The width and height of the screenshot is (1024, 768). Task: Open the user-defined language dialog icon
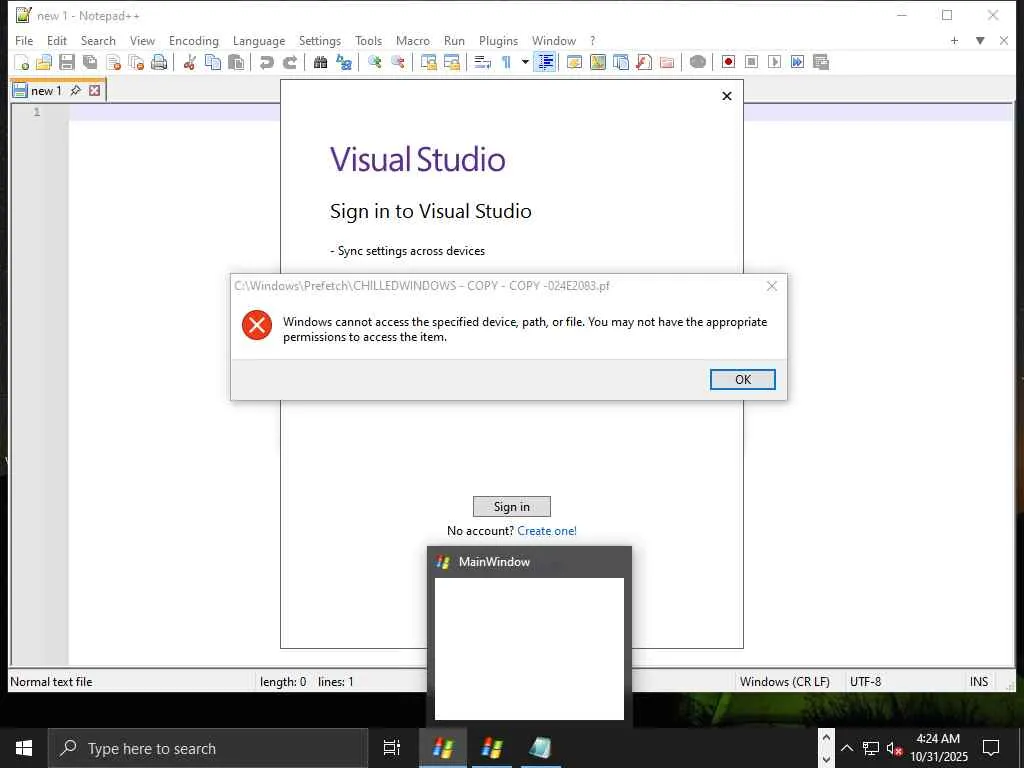point(575,63)
